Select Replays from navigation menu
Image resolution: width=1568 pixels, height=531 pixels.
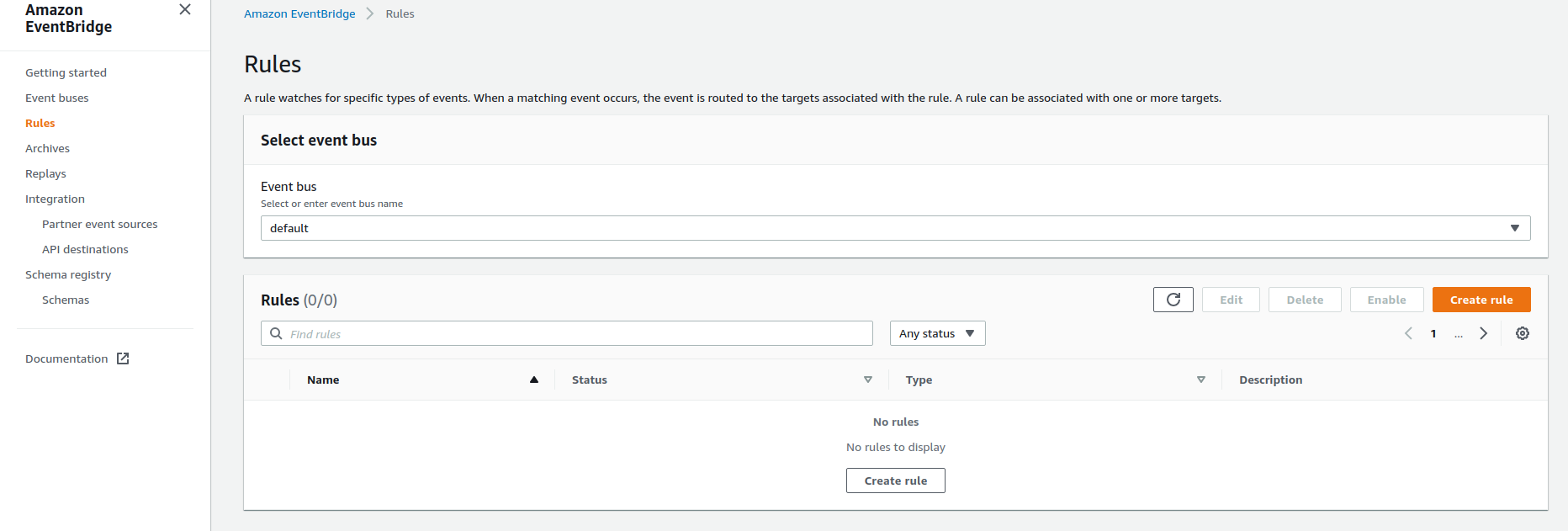point(45,173)
